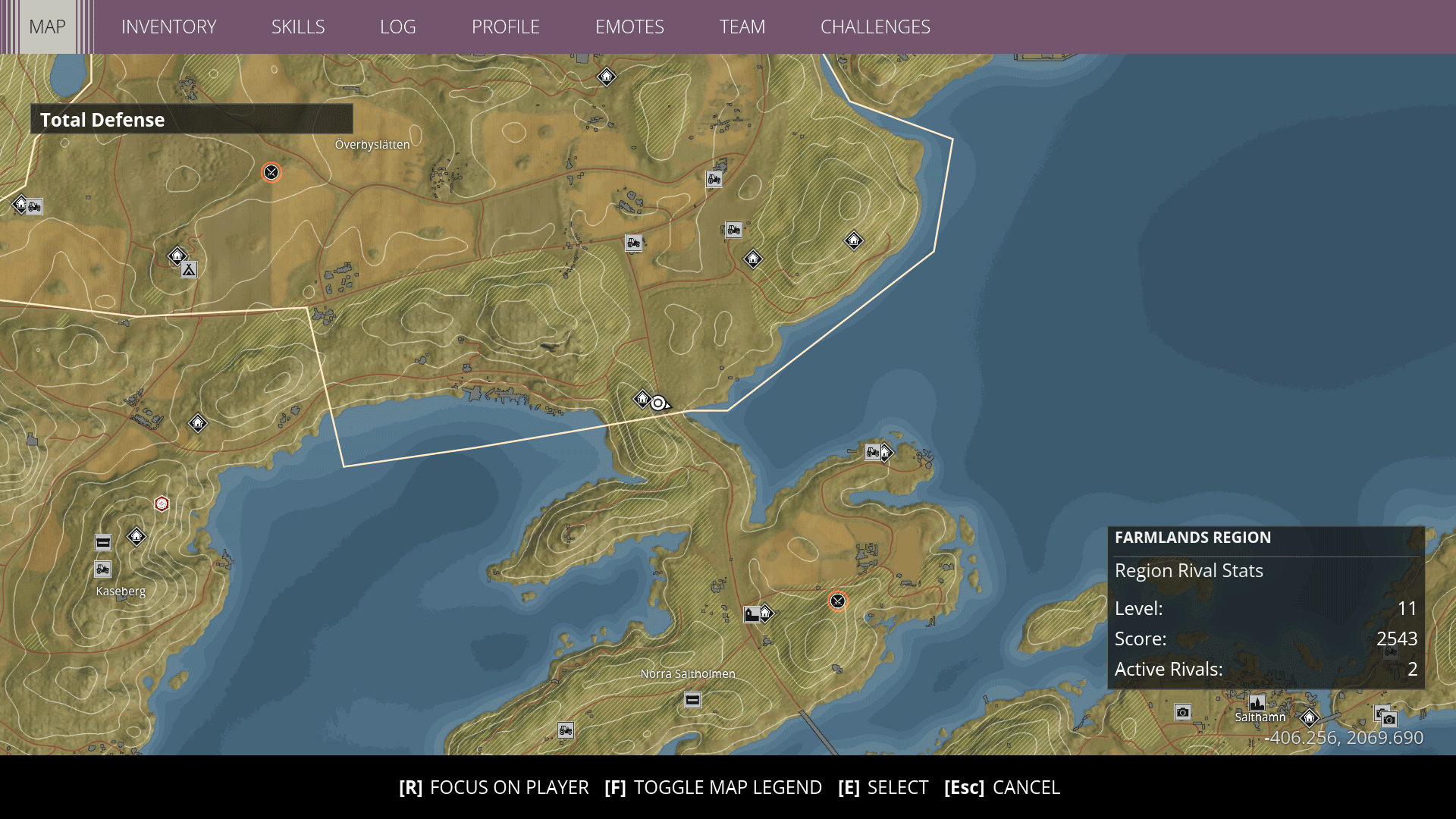
Task: Select bunker icon below Norra Saltholmen label
Action: 692,699
